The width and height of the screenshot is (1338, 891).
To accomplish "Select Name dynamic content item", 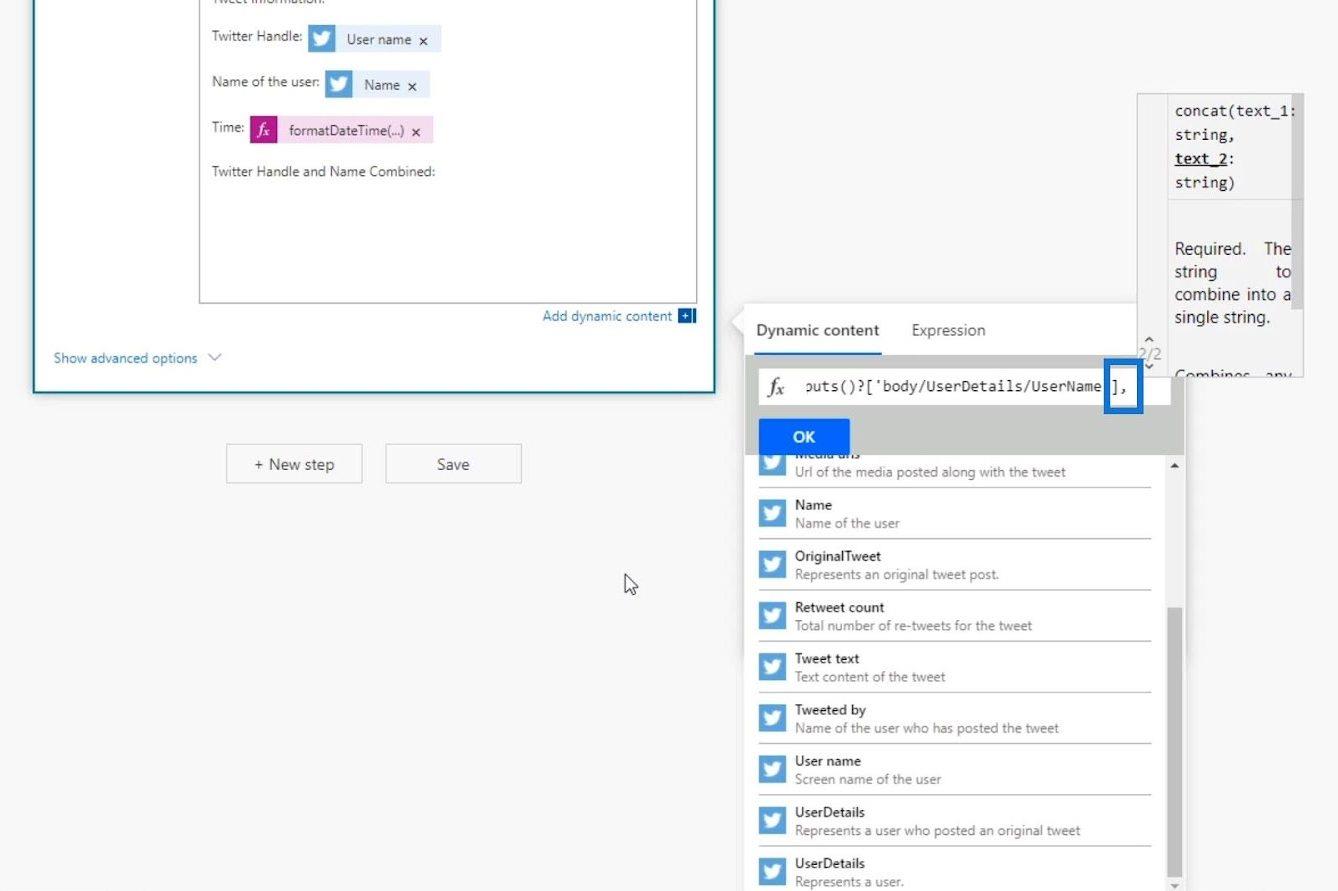I will tap(954, 513).
